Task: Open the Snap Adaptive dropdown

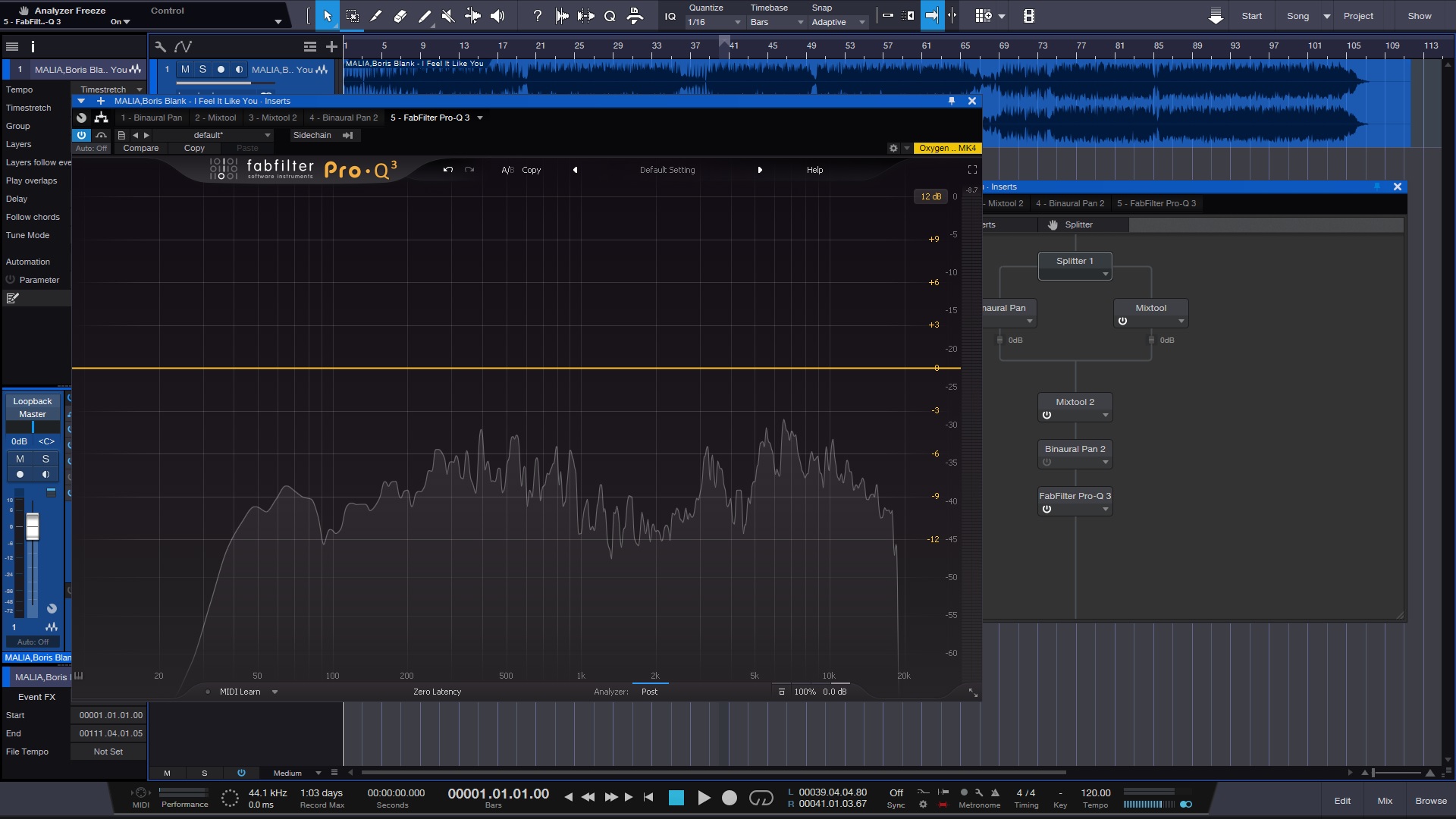Action: tap(838, 22)
